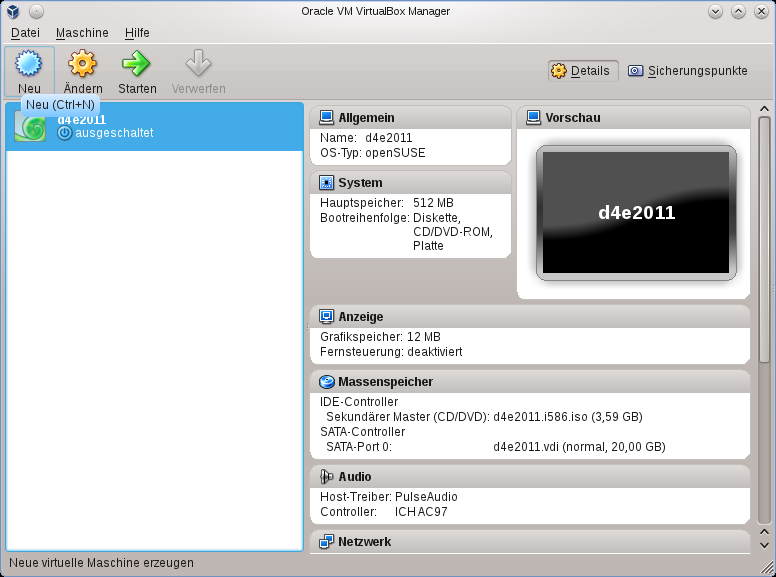Click the Vorschau section header
The image size is (776, 577).
coord(573,118)
